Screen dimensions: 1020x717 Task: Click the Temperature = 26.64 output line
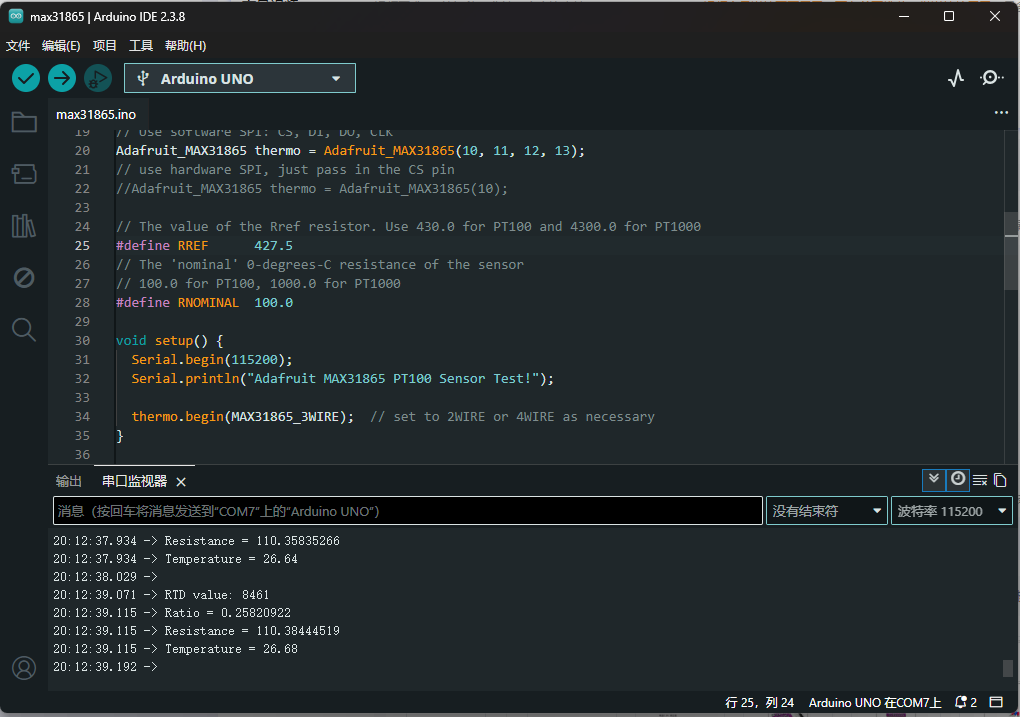[x=176, y=559]
